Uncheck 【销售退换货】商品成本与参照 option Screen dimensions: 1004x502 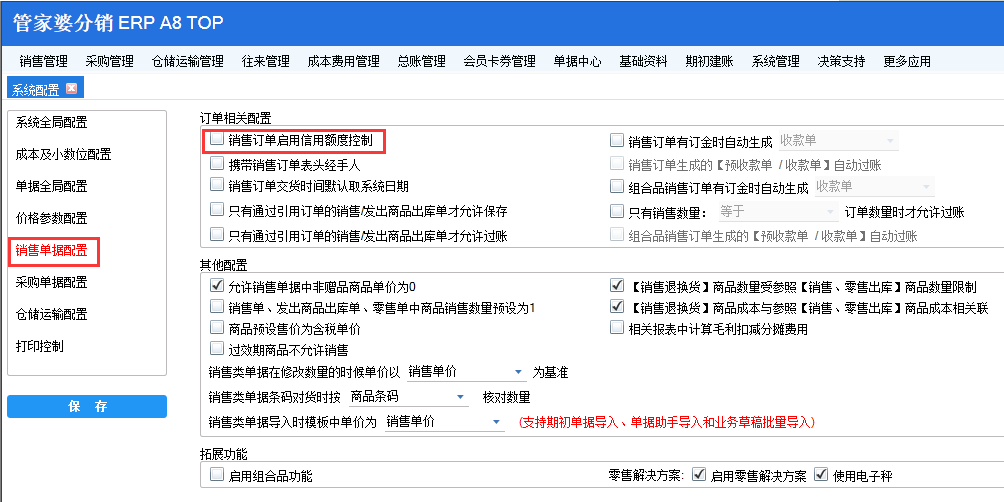tap(617, 307)
